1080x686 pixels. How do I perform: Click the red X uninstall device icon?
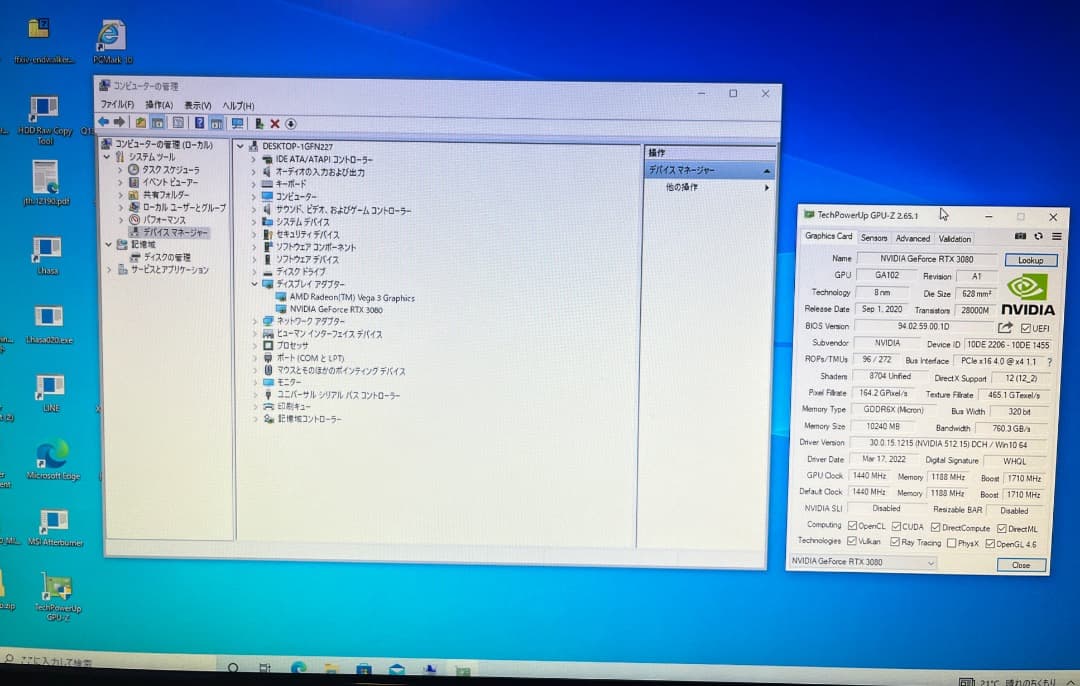tap(275, 123)
